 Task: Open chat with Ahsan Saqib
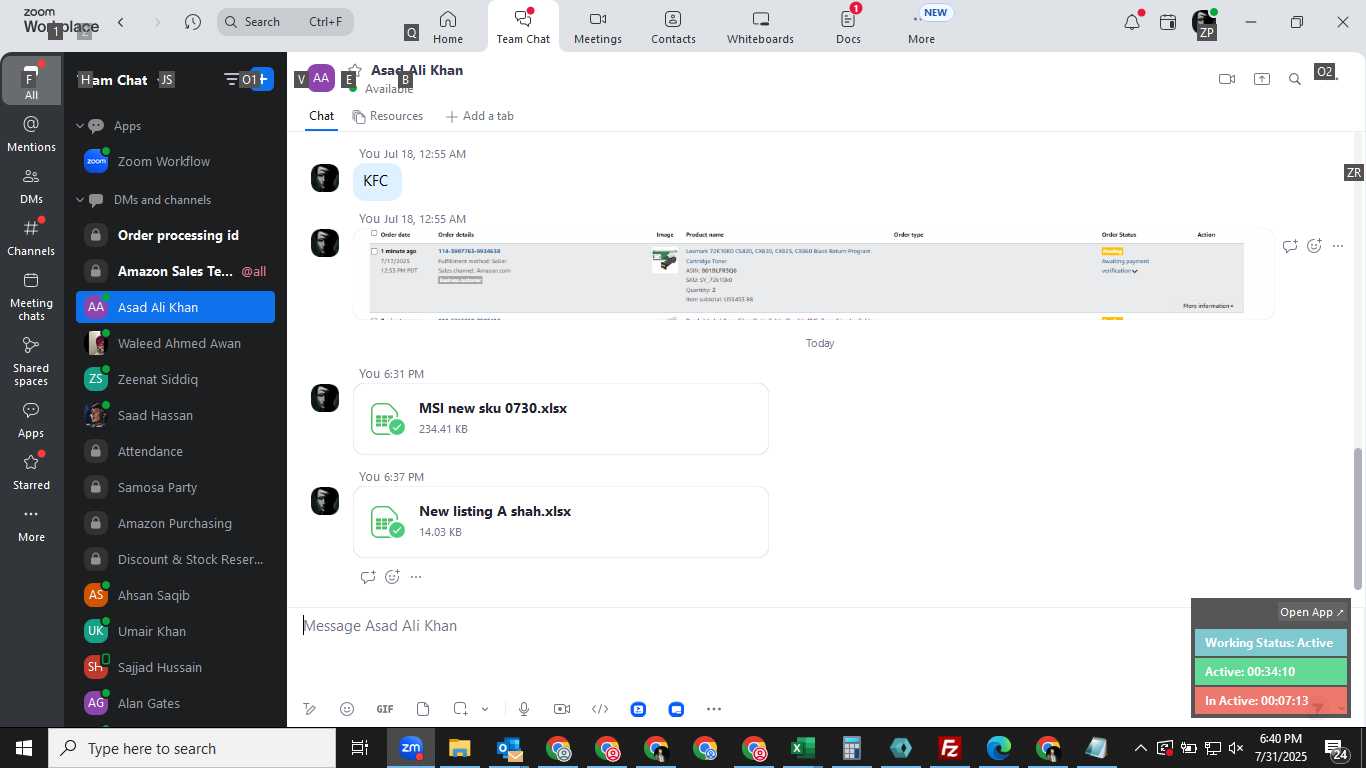click(x=175, y=595)
